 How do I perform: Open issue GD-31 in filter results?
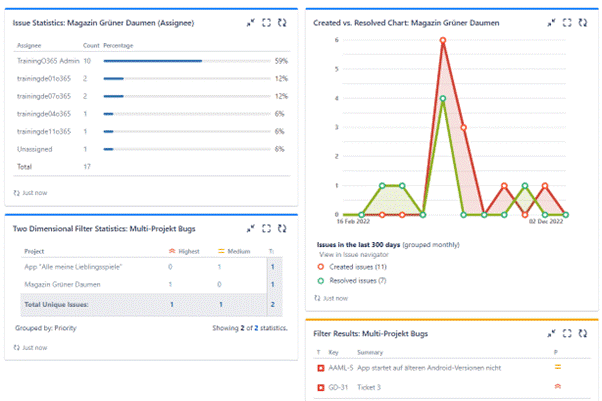click(339, 386)
